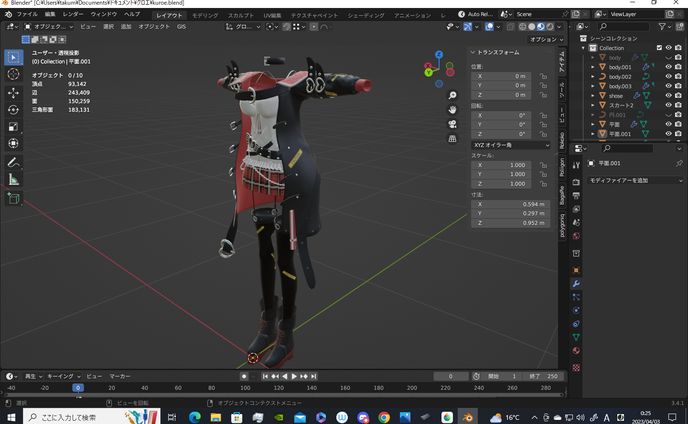Open Chrome from the Windows taskbar

click(x=384, y=417)
